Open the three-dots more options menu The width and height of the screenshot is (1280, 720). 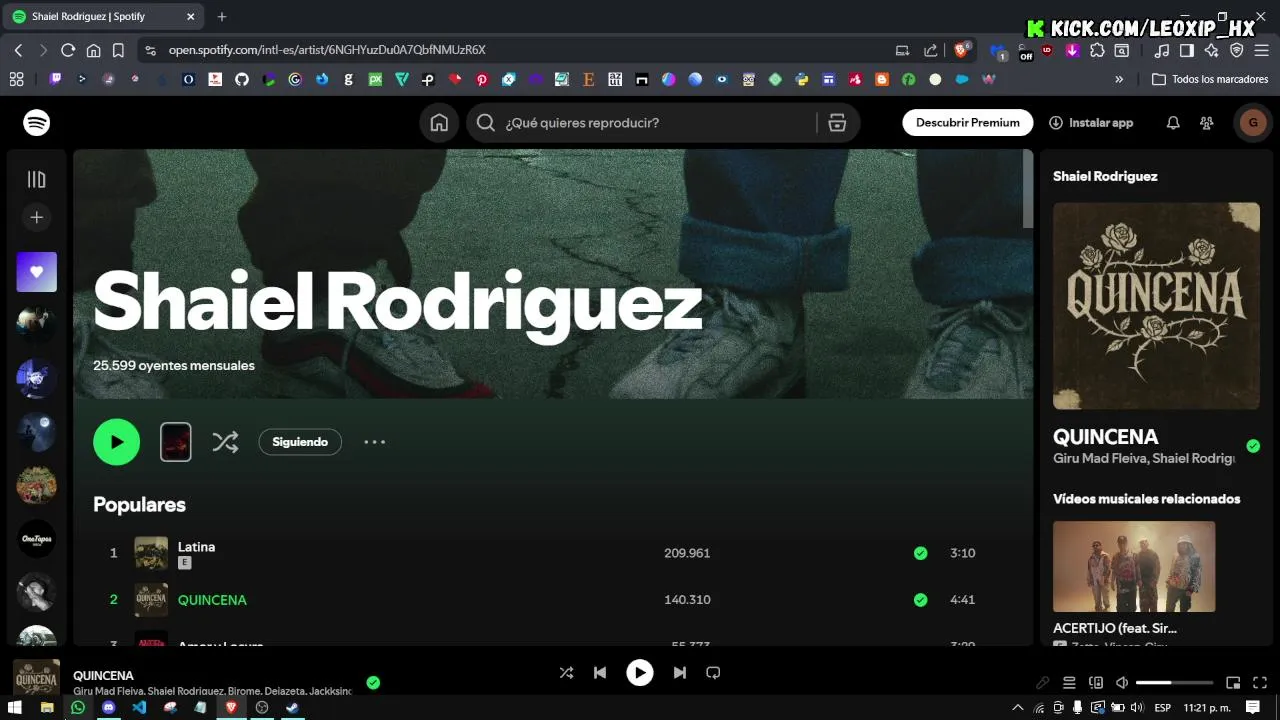tap(374, 442)
